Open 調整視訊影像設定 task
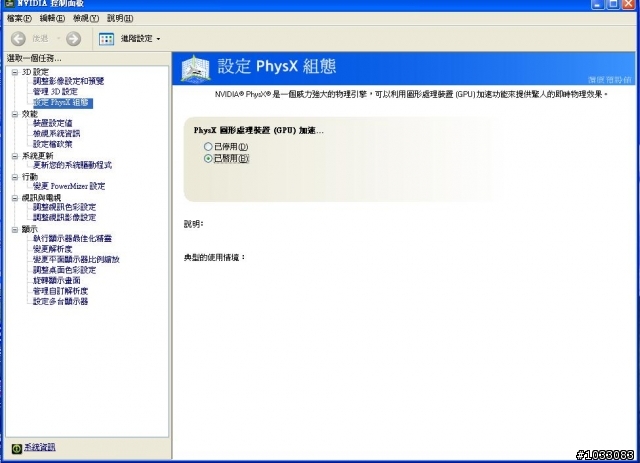 (x=64, y=218)
